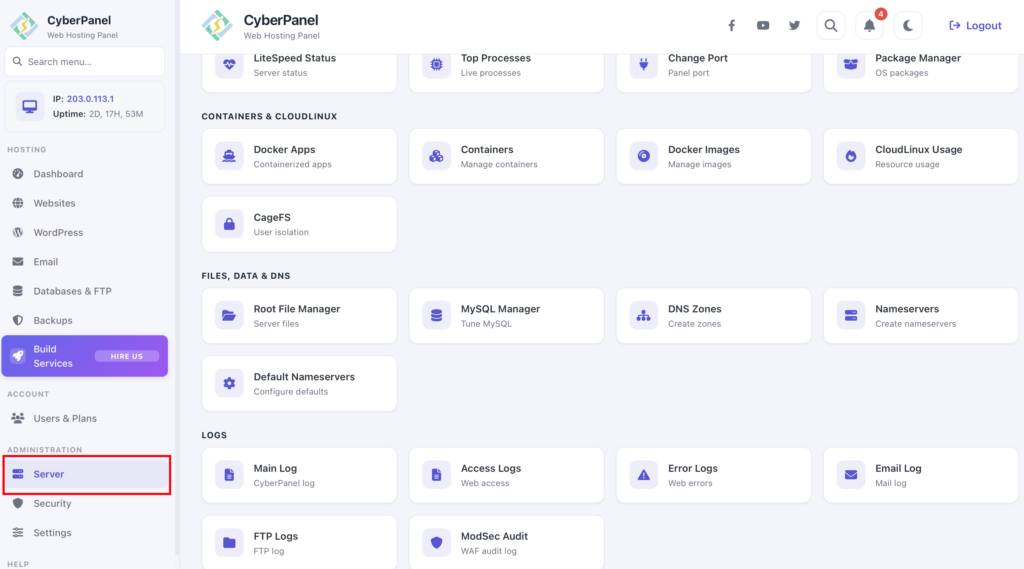Click the Nameservers server icon

point(851,316)
